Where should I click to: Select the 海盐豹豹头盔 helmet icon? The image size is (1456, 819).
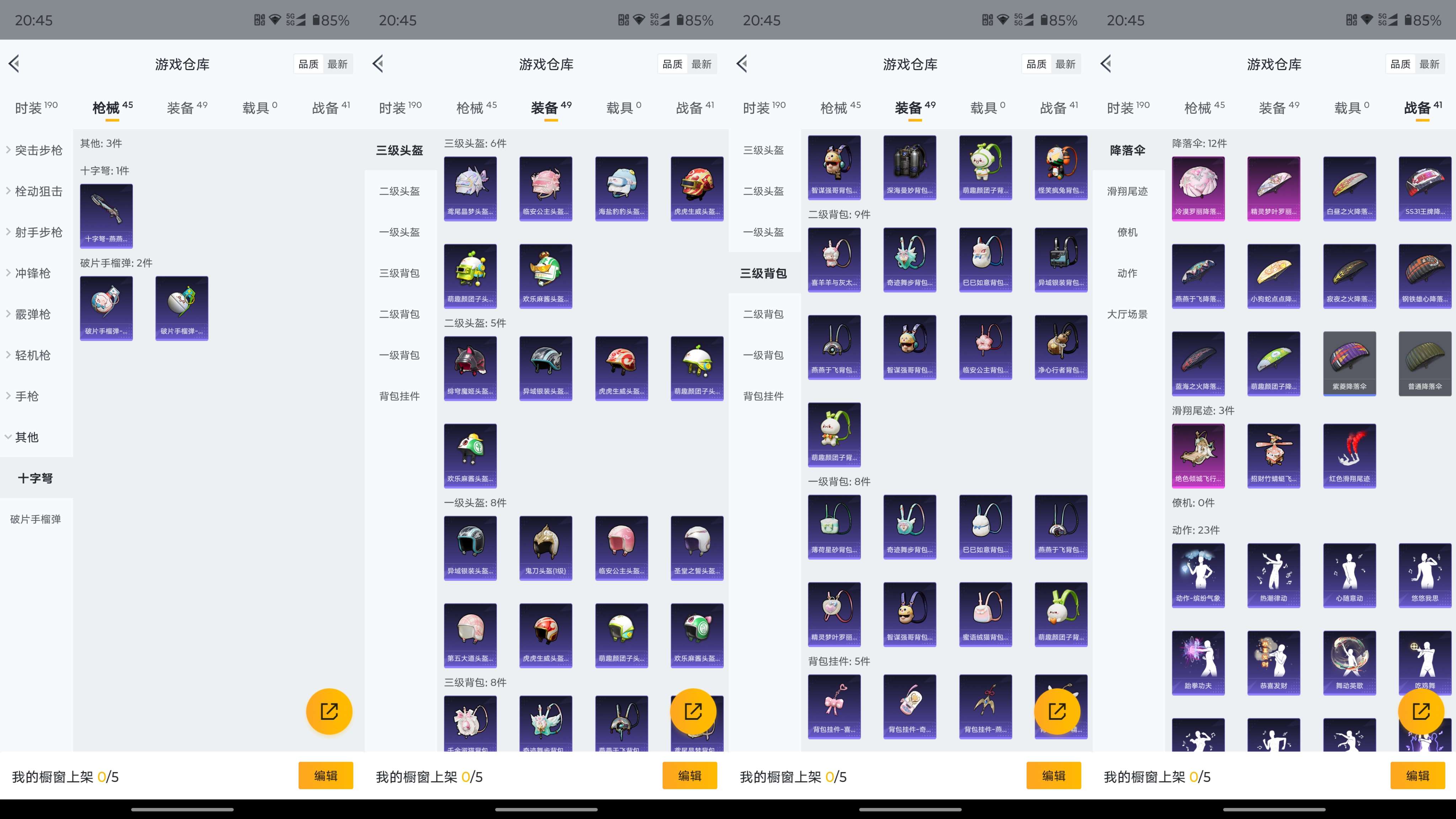[x=621, y=189]
